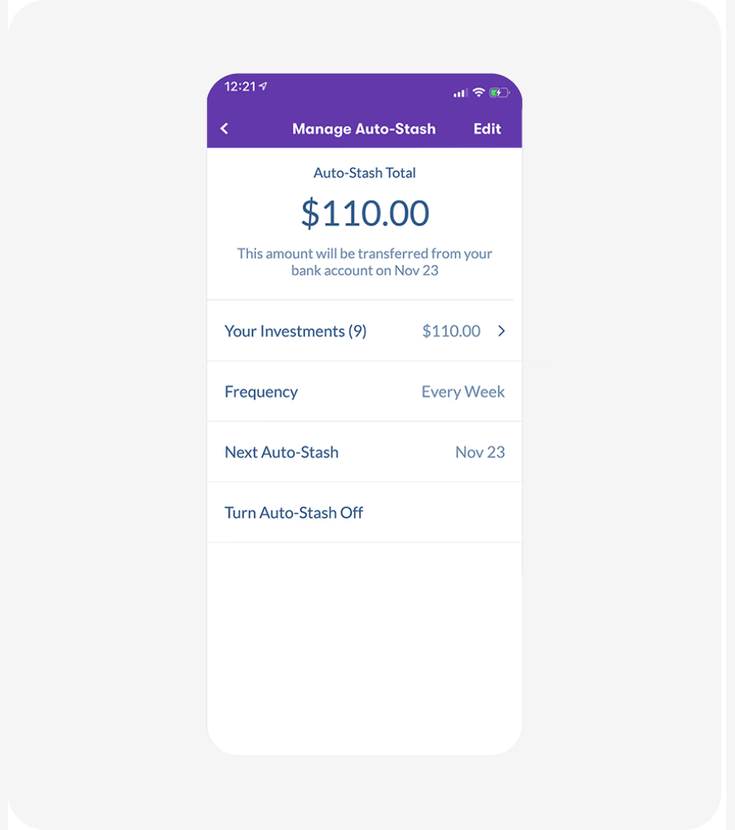The width and height of the screenshot is (735, 830).
Task: Click the Auto-Stash Total heading
Action: click(x=364, y=173)
